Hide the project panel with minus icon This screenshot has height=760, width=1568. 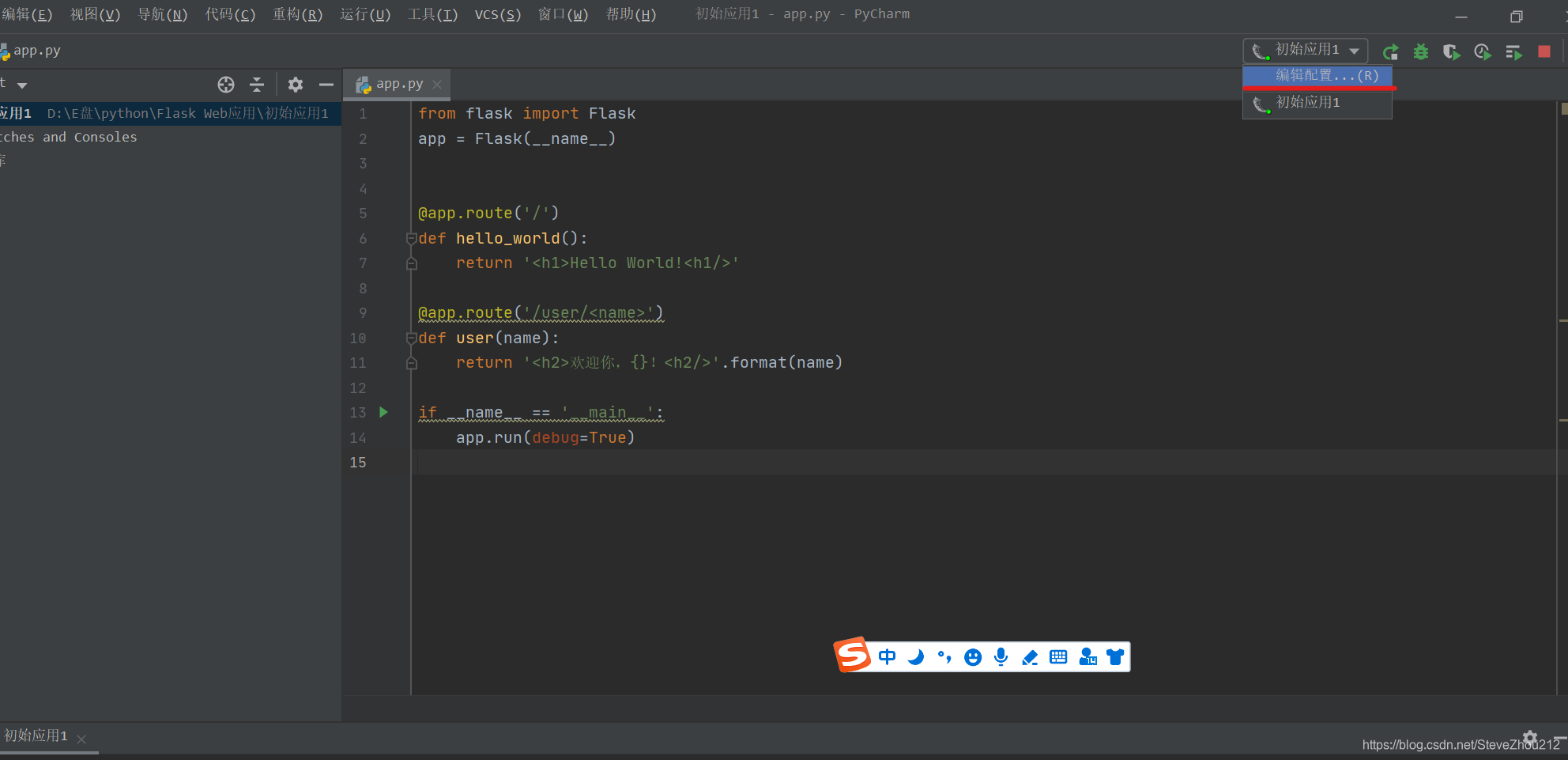coord(326,85)
